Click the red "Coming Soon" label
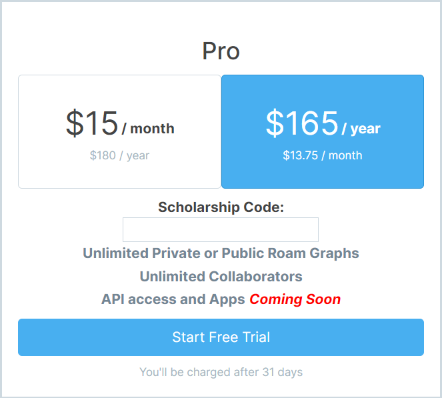The width and height of the screenshot is (442, 398). [295, 299]
